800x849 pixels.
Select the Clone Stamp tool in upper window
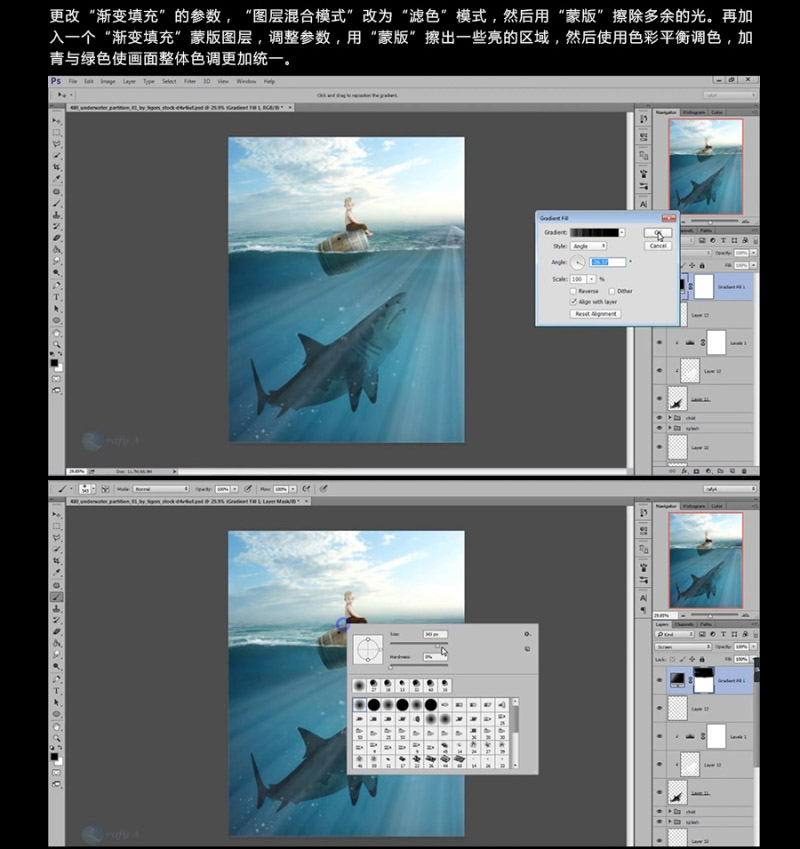[x=57, y=215]
